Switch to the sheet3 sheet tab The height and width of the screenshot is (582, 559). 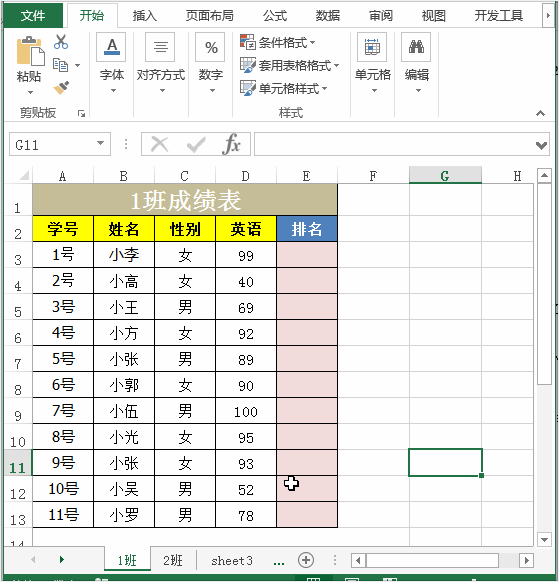(x=232, y=560)
